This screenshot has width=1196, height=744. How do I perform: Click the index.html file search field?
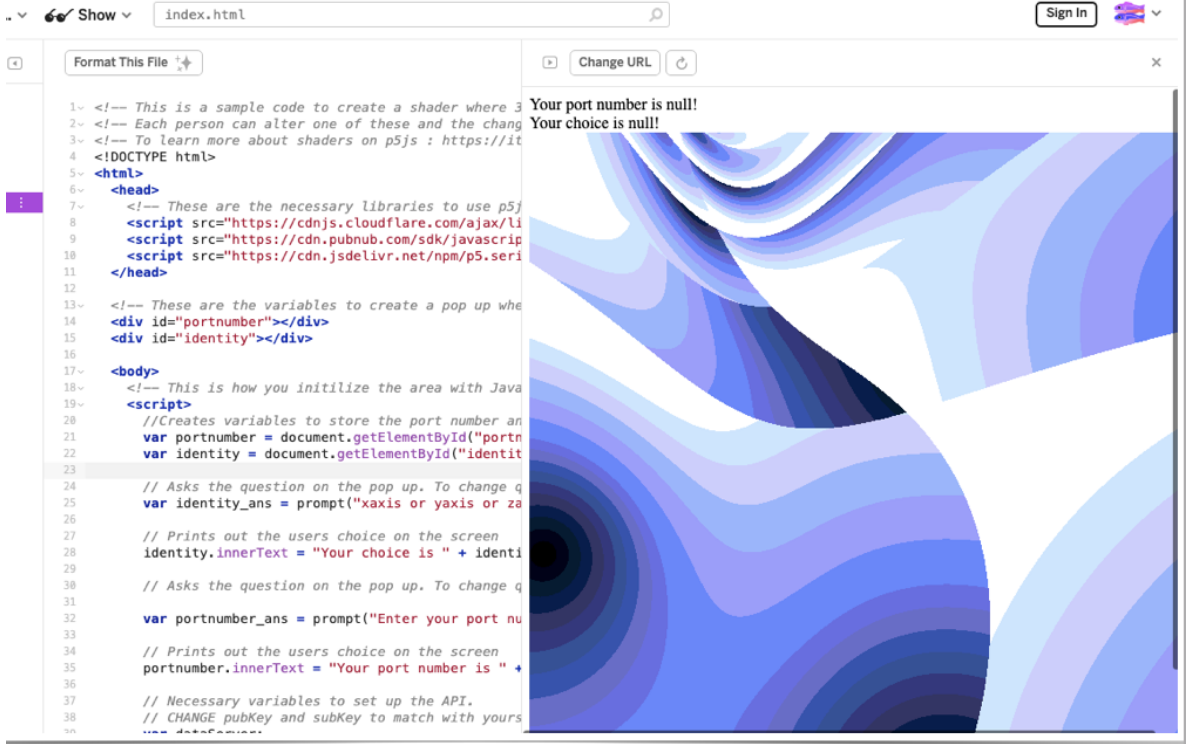point(411,14)
